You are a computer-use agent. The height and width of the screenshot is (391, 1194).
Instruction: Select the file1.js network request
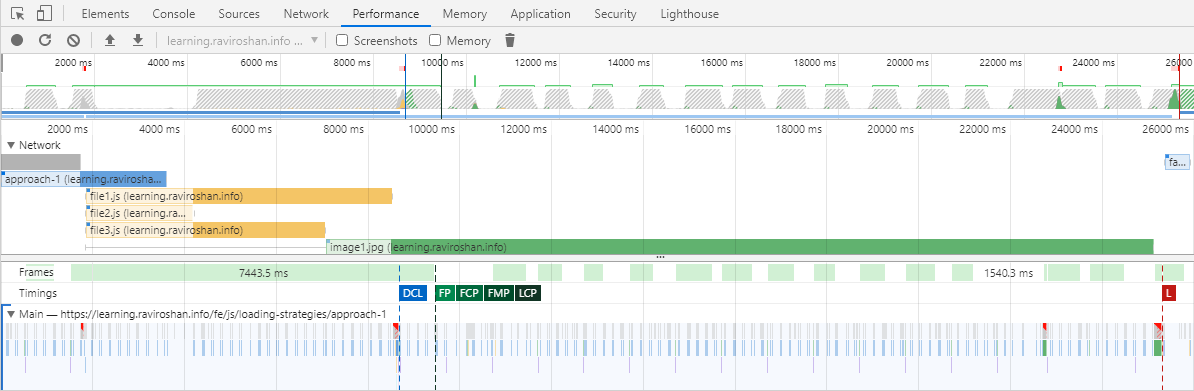238,196
